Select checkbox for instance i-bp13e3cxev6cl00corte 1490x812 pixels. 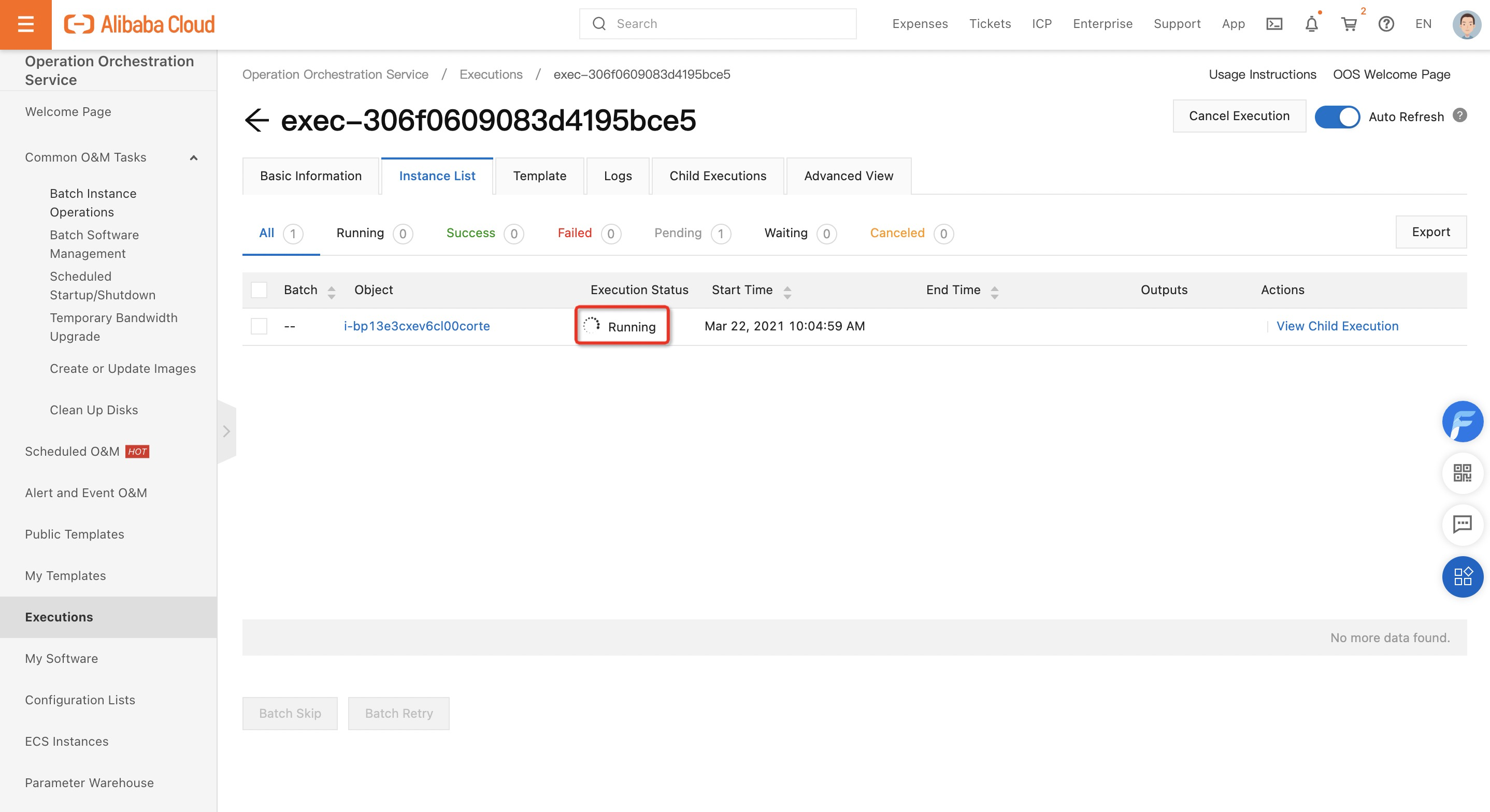259,326
